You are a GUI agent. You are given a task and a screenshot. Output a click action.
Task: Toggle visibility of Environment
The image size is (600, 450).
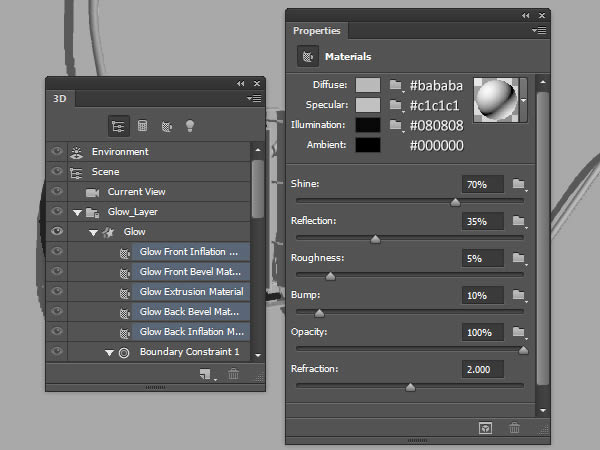(57, 151)
